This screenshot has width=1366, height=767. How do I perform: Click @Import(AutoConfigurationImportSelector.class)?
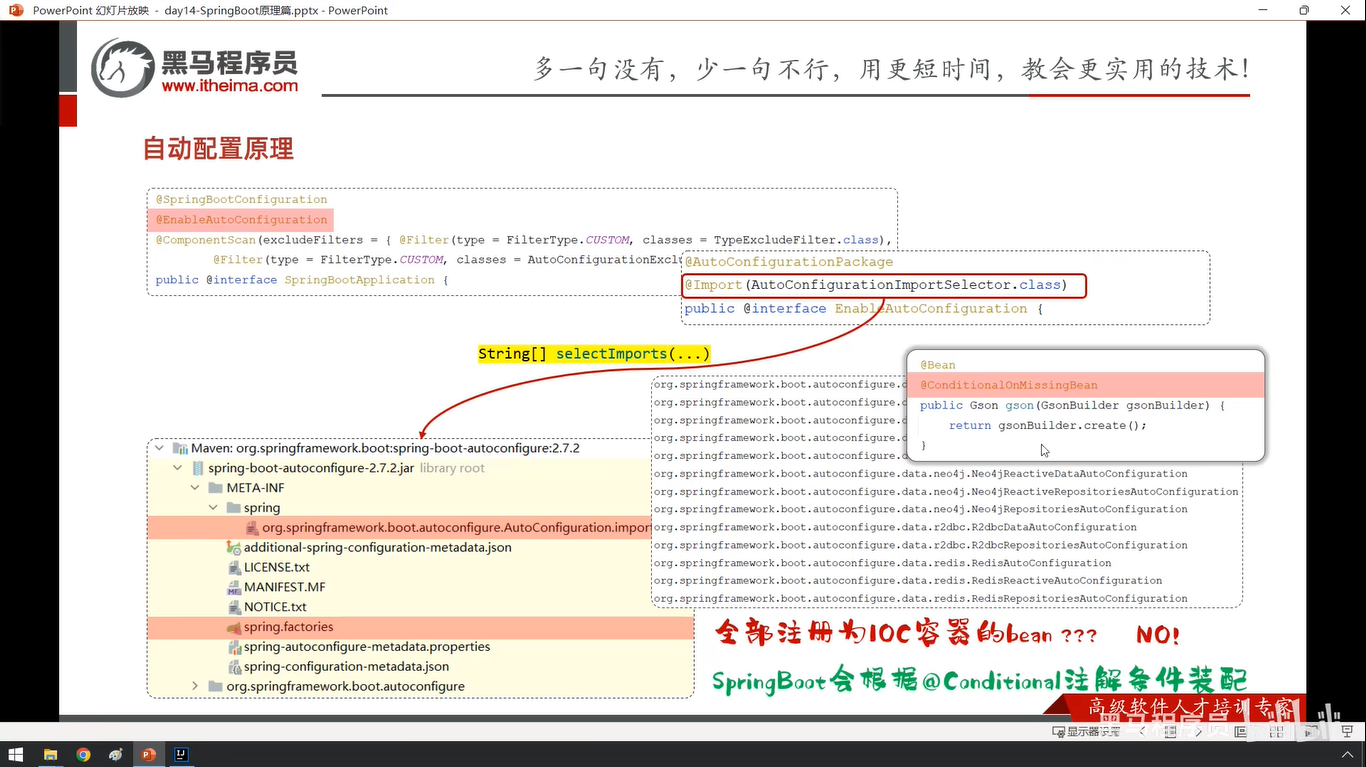coord(884,286)
